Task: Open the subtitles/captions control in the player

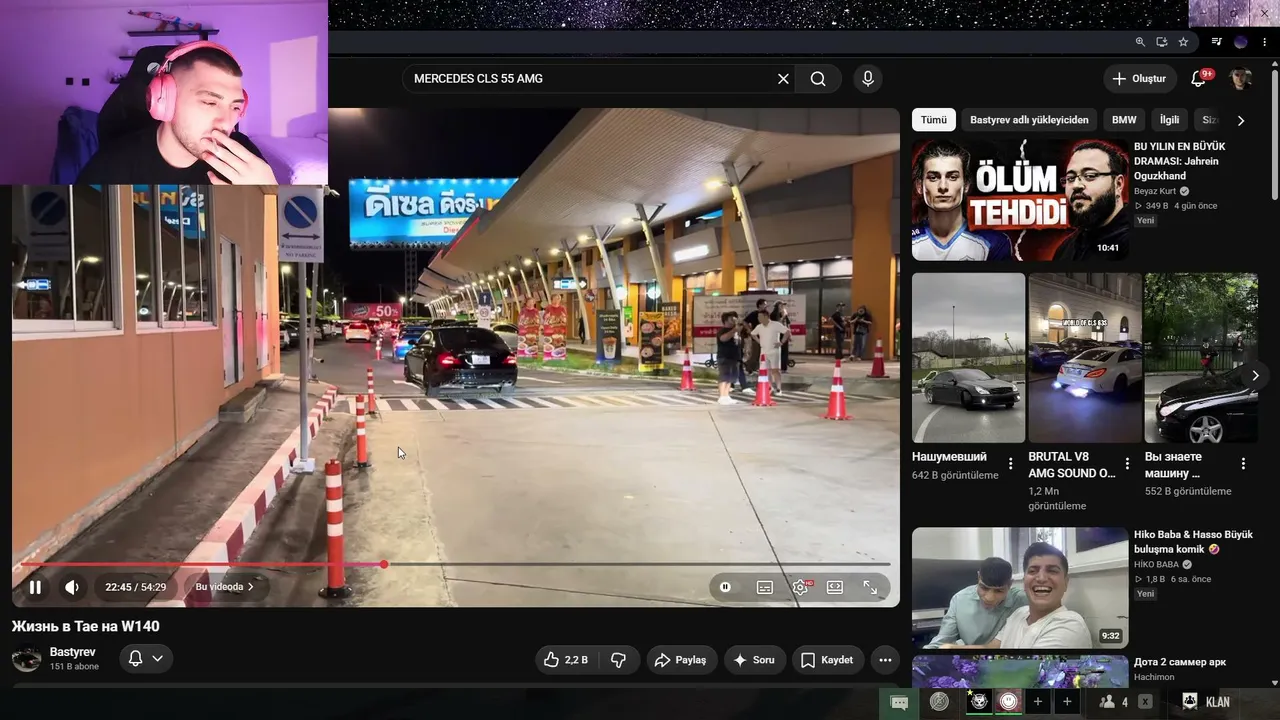Action: click(765, 587)
